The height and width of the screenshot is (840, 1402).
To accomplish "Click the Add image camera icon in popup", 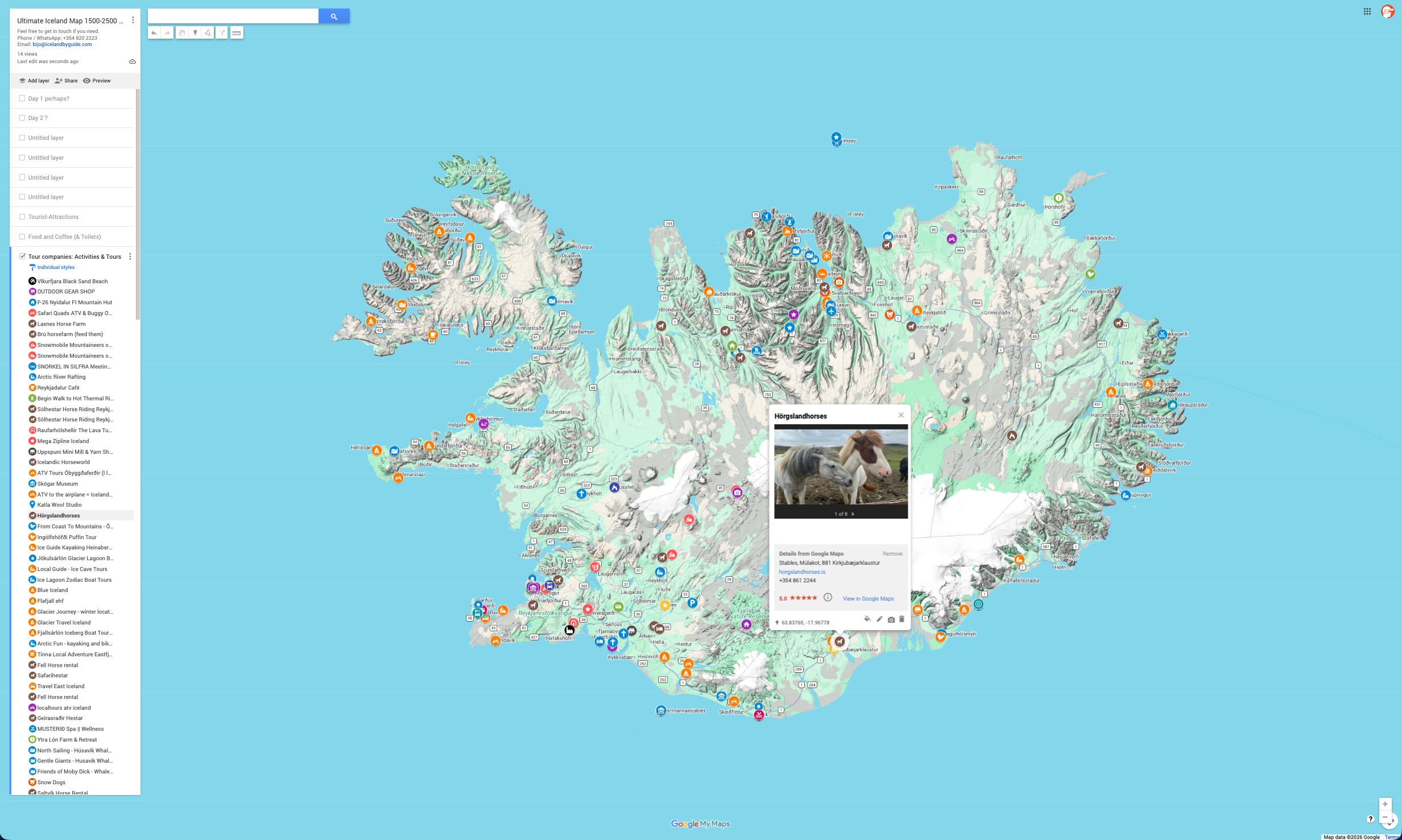I will pos(891,620).
